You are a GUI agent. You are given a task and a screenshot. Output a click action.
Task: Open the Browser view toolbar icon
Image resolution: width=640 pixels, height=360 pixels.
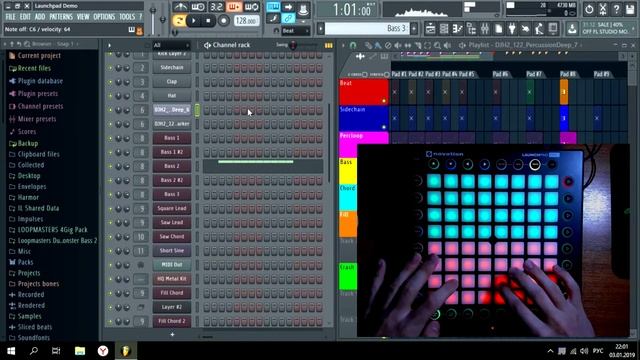[471, 29]
